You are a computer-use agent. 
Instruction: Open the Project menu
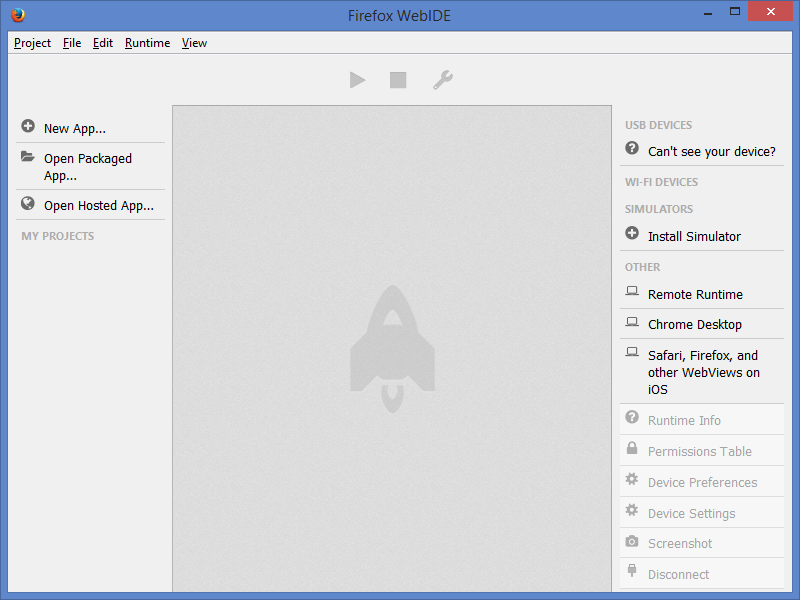[x=32, y=43]
